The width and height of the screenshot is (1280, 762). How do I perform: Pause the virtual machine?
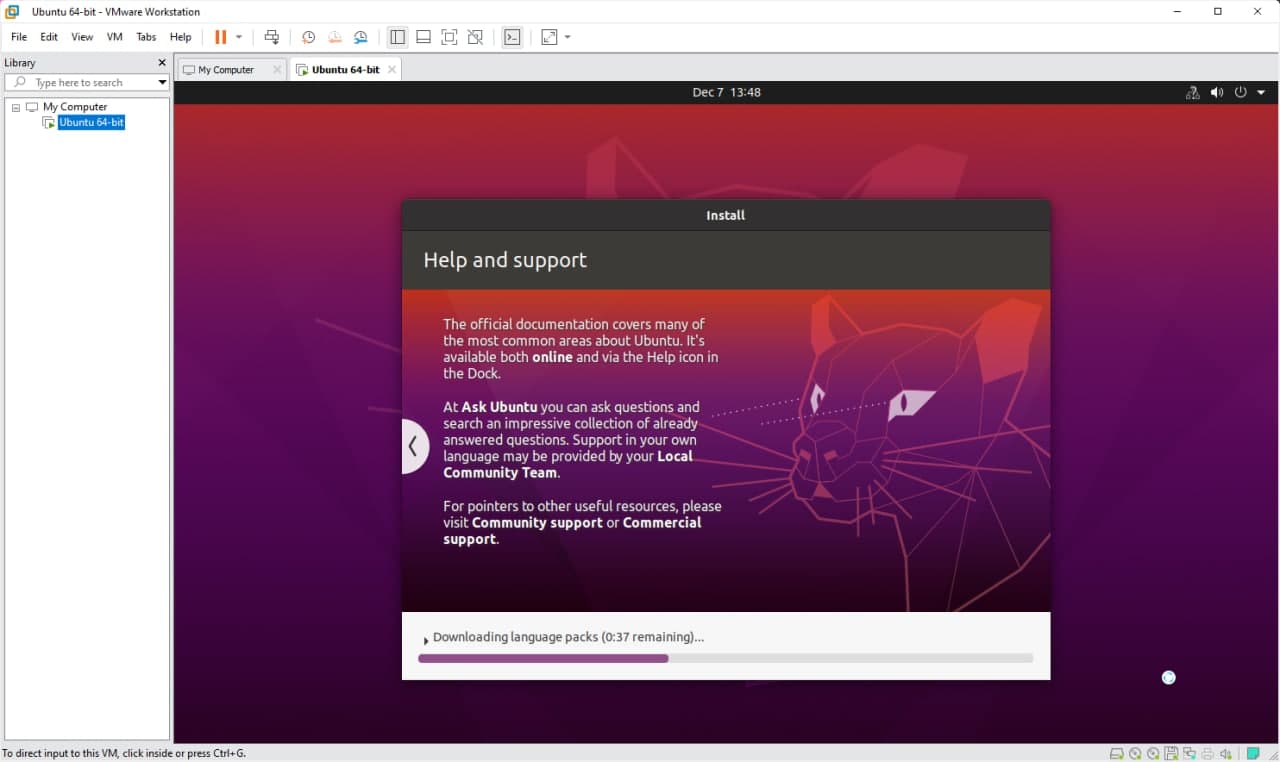[x=222, y=36]
